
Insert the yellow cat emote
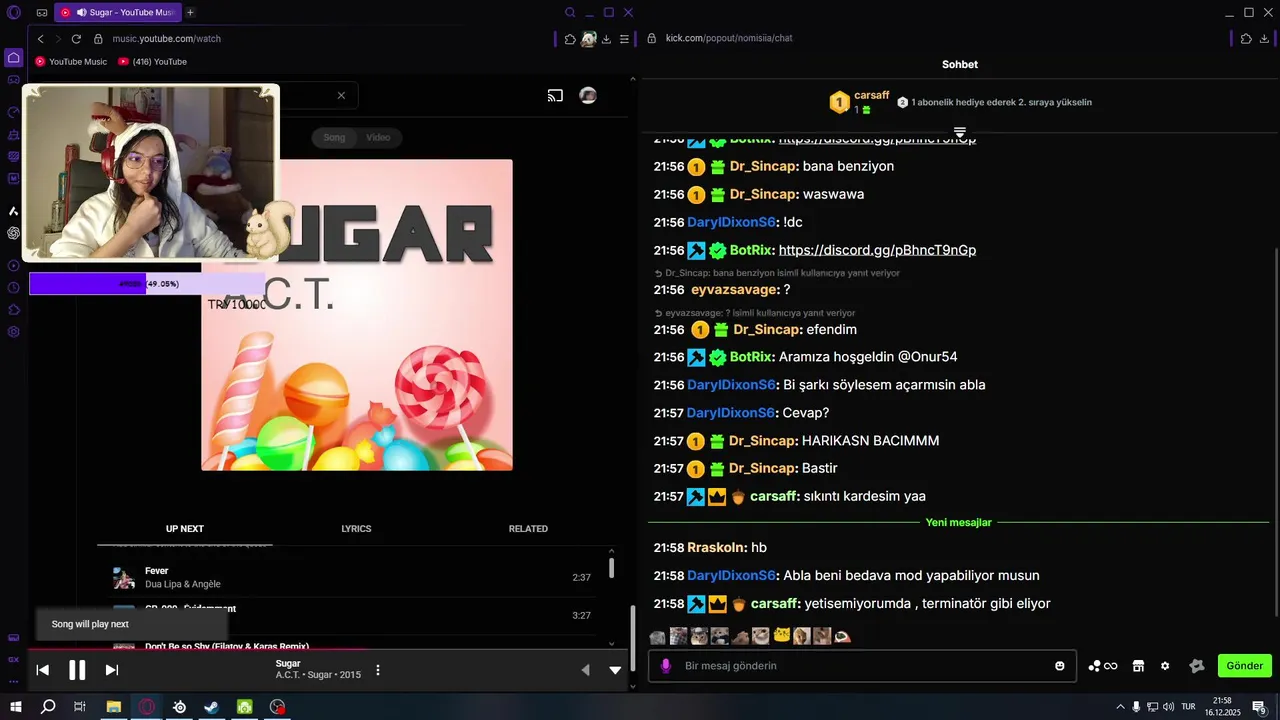pos(783,635)
